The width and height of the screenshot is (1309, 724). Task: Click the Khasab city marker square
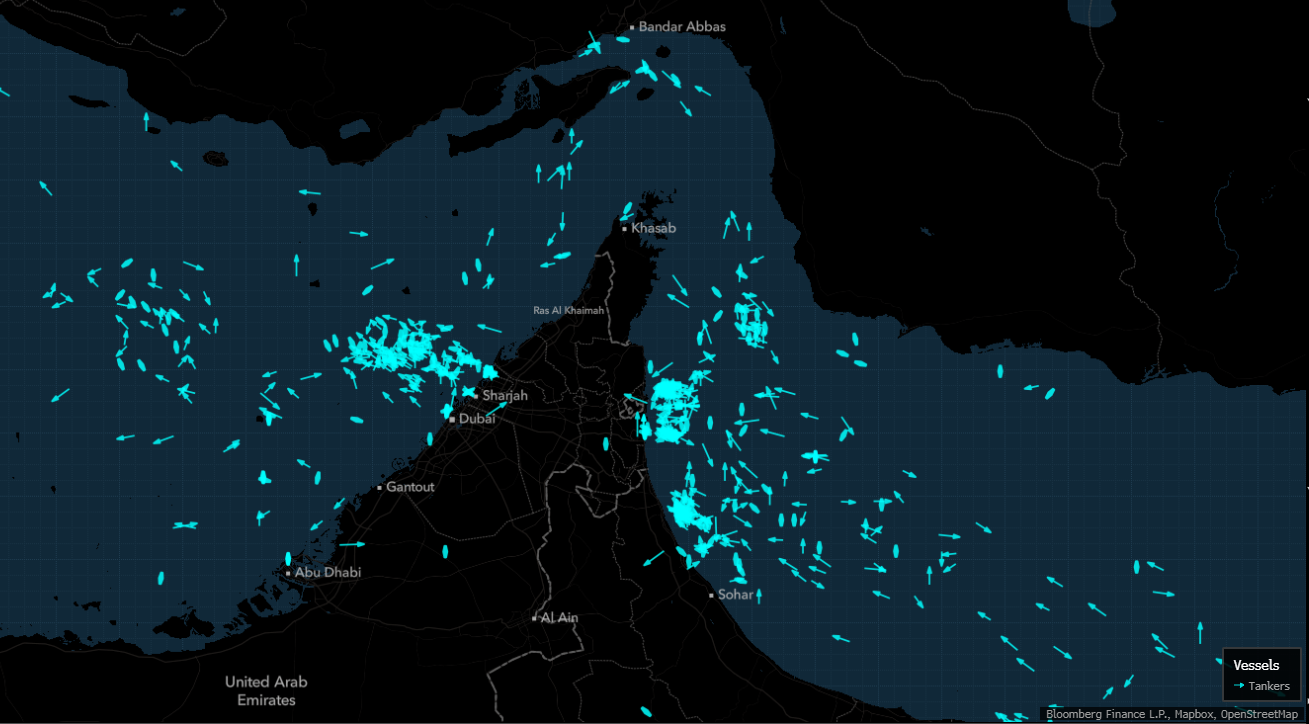click(x=625, y=229)
